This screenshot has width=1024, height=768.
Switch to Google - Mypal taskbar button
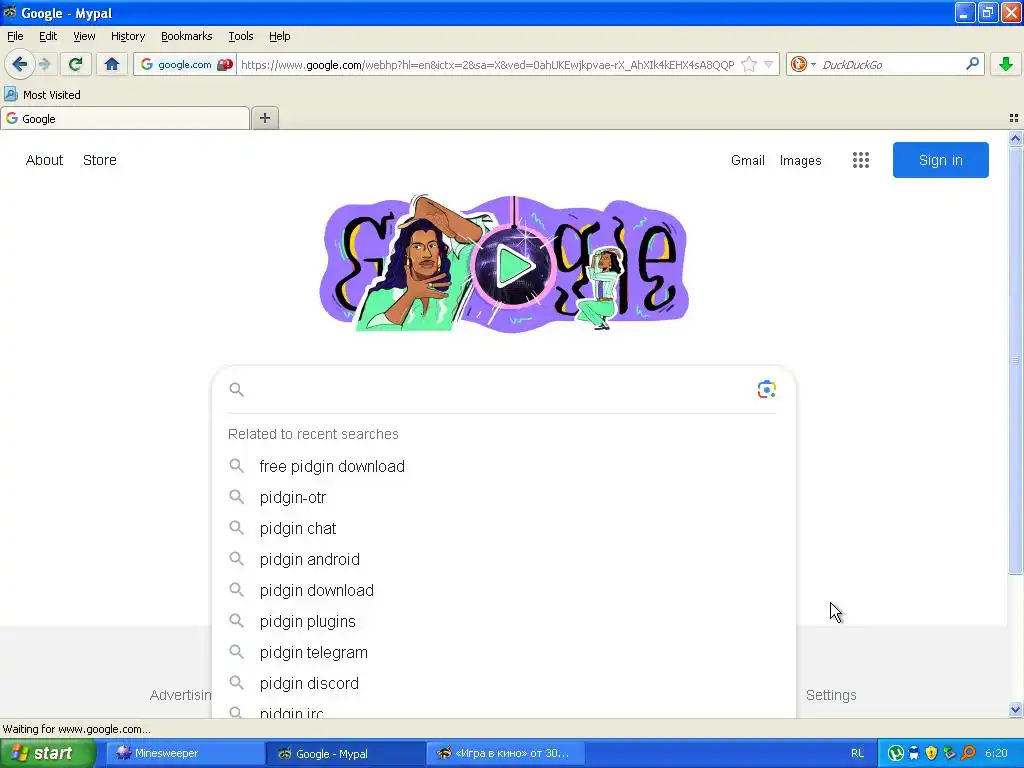(345, 753)
